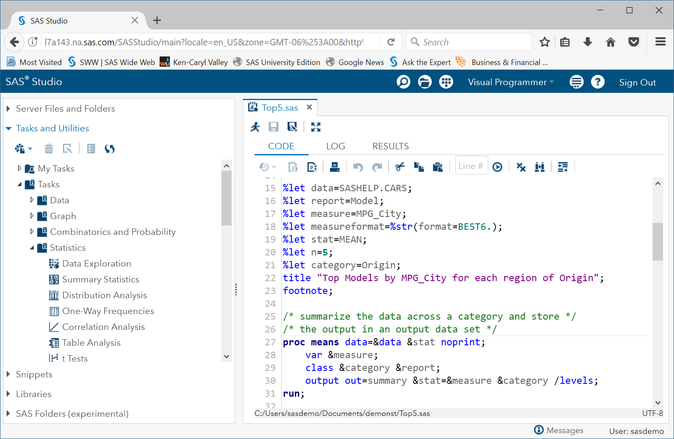Screen dimensions: 674x439
Task: Print the code using printer icon
Action: tap(335, 167)
